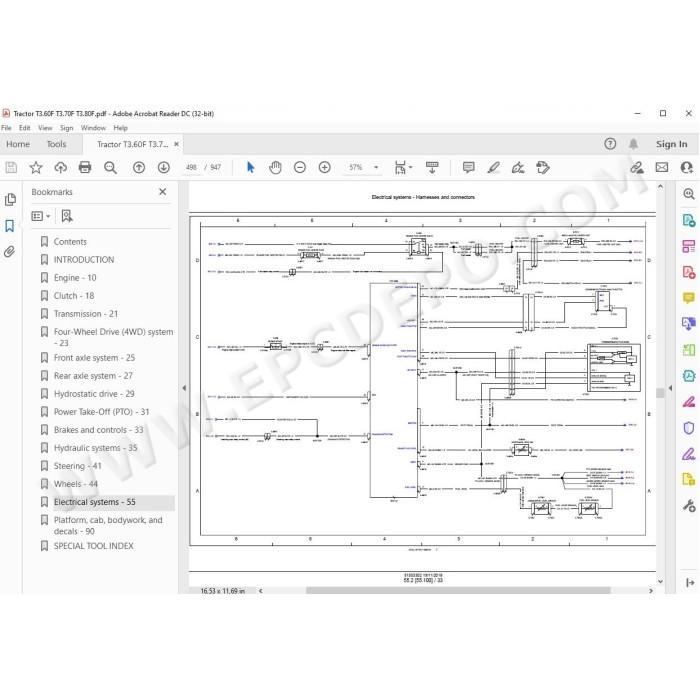The height and width of the screenshot is (700, 700).
Task: Open Export PDF tool in right pane
Action: (x=689, y=220)
